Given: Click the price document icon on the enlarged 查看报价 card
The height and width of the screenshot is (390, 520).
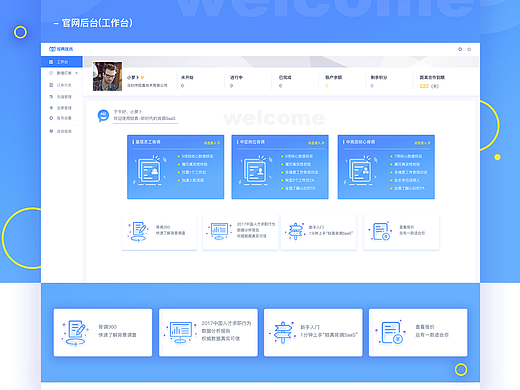Looking at the screenshot, I should 391,332.
